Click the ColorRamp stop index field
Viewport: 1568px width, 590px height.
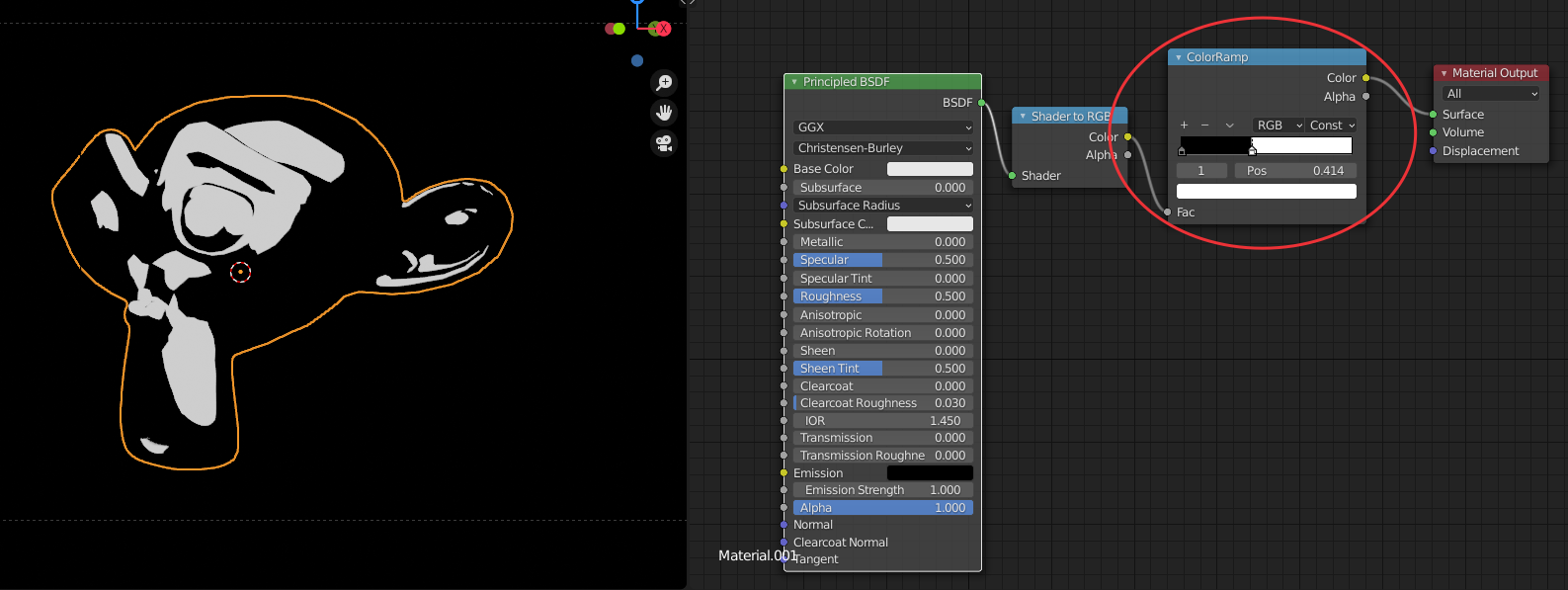tap(1201, 171)
